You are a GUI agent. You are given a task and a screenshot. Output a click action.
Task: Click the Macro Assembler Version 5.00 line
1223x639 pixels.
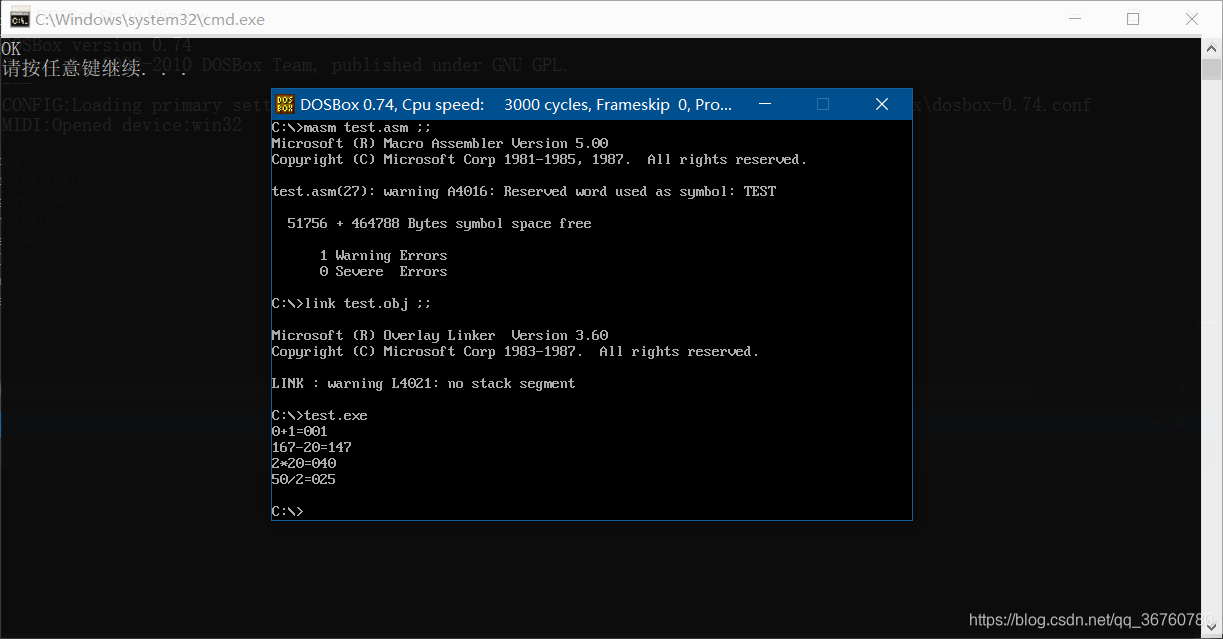[440, 143]
